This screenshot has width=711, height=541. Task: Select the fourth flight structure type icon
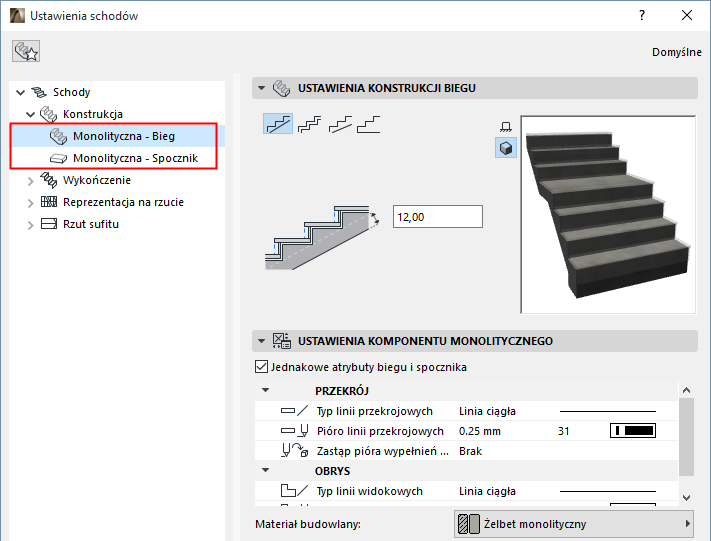(x=368, y=124)
